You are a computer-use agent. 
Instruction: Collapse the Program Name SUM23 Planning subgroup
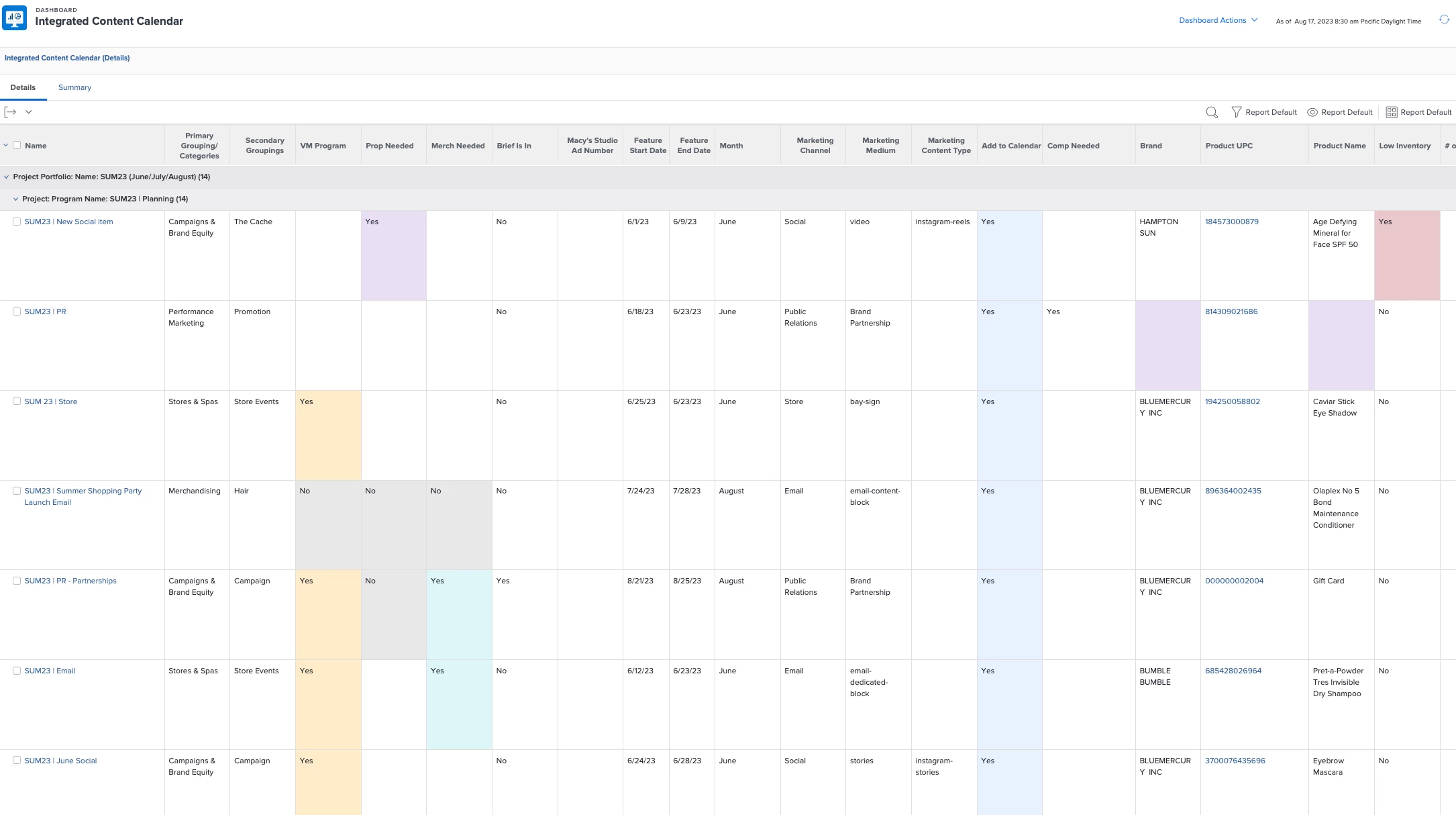(x=15, y=199)
